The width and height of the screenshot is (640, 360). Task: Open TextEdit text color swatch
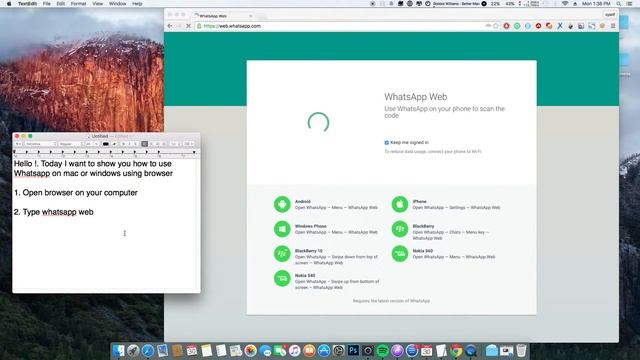coord(105,144)
